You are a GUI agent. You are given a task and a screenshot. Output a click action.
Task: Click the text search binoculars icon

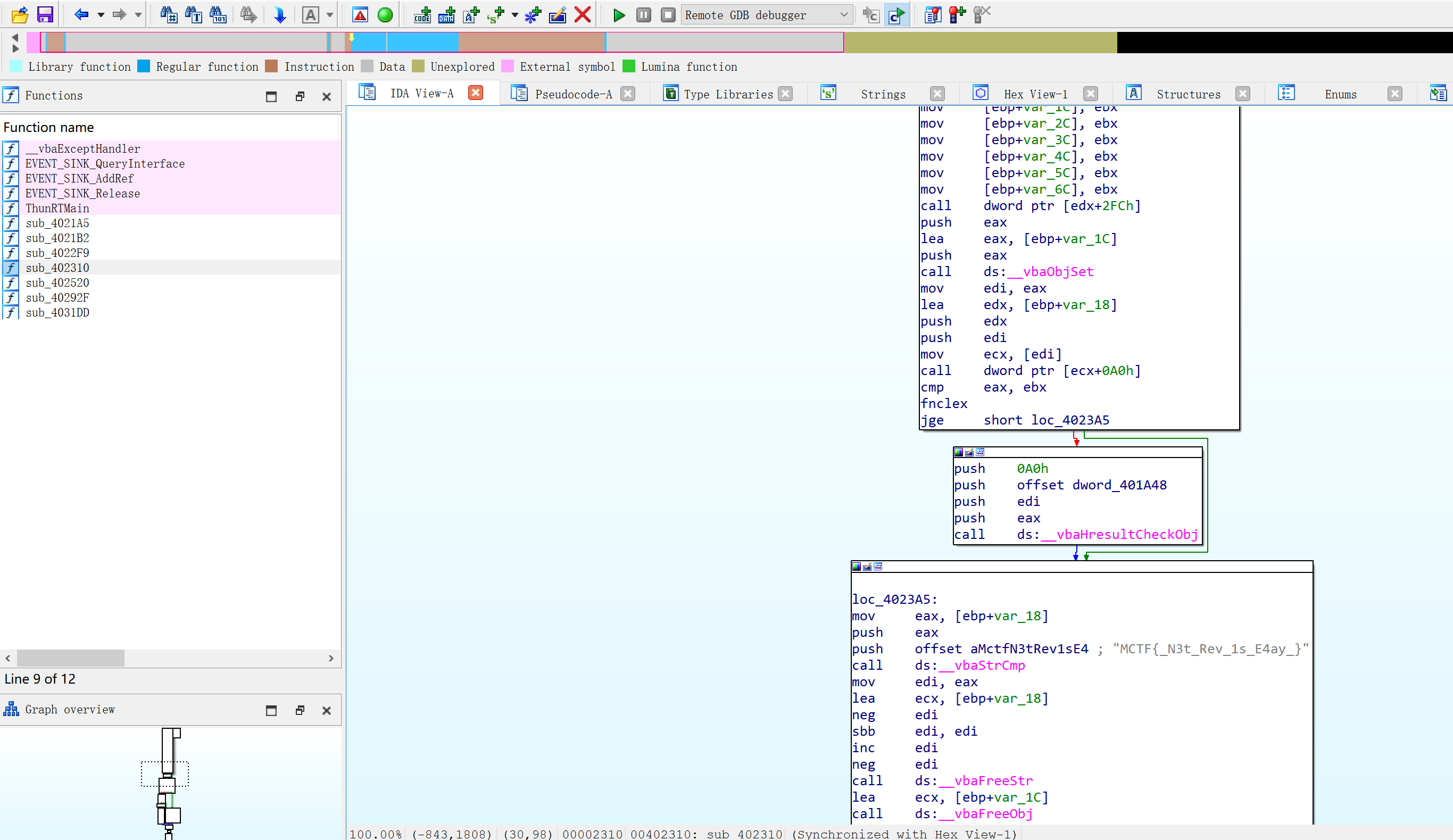pyautogui.click(x=193, y=14)
